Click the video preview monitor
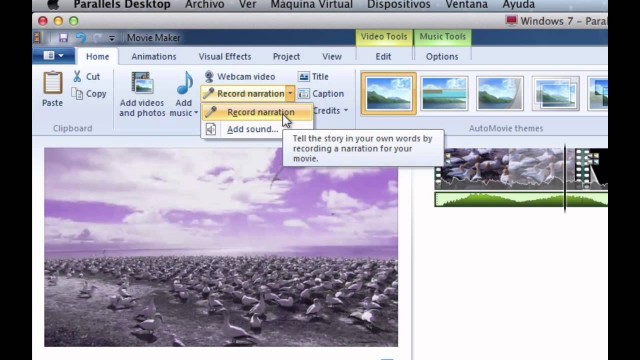This screenshot has width=640, height=360. pos(221,247)
